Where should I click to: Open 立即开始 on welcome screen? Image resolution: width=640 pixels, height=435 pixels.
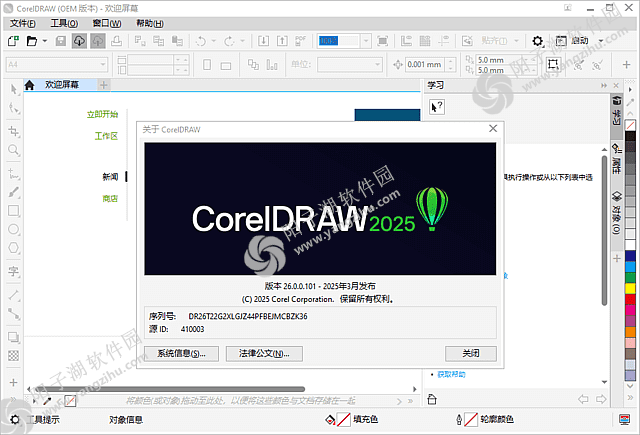tap(102, 114)
